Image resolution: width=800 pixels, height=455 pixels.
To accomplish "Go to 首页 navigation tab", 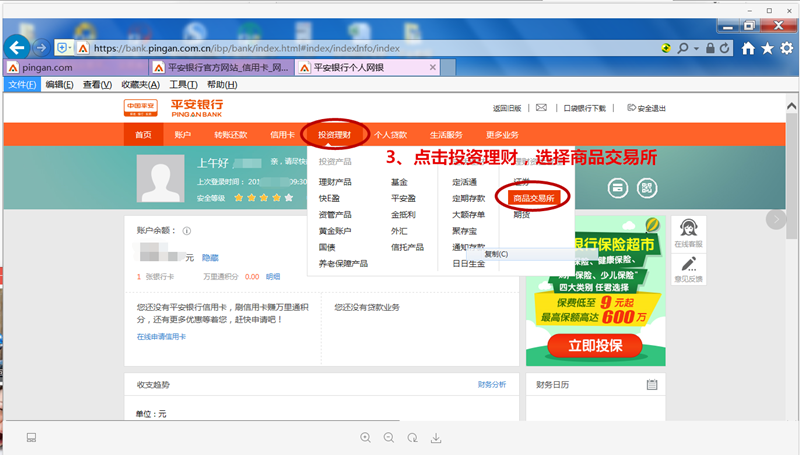I will [143, 135].
